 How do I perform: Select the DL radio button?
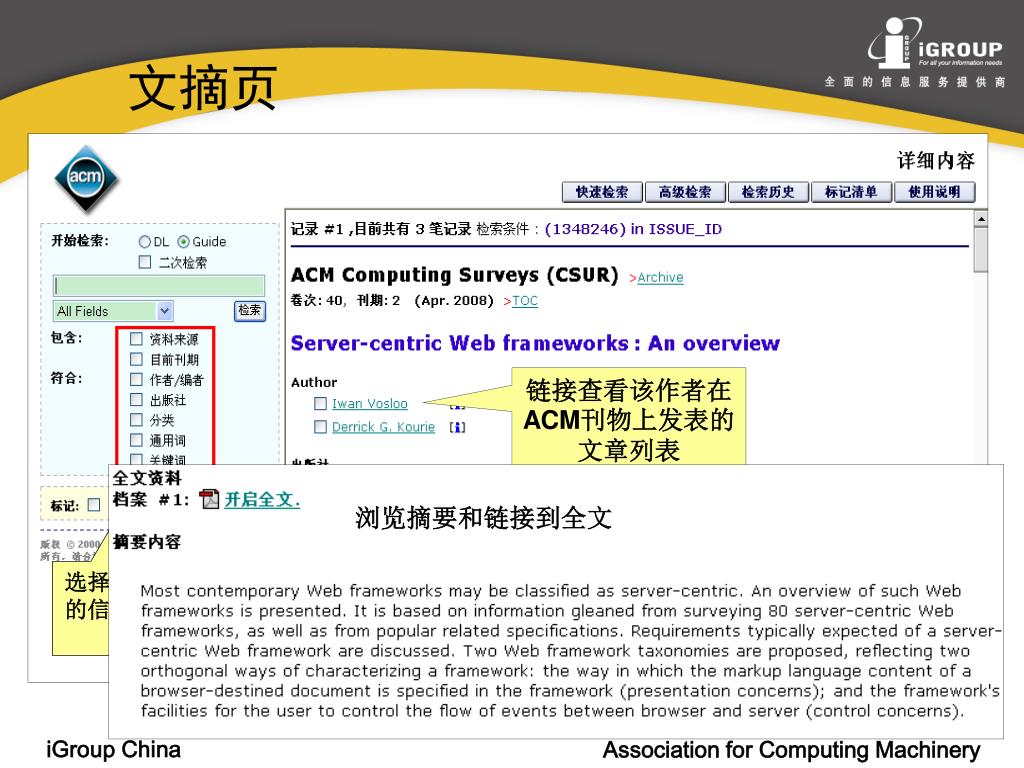(145, 242)
